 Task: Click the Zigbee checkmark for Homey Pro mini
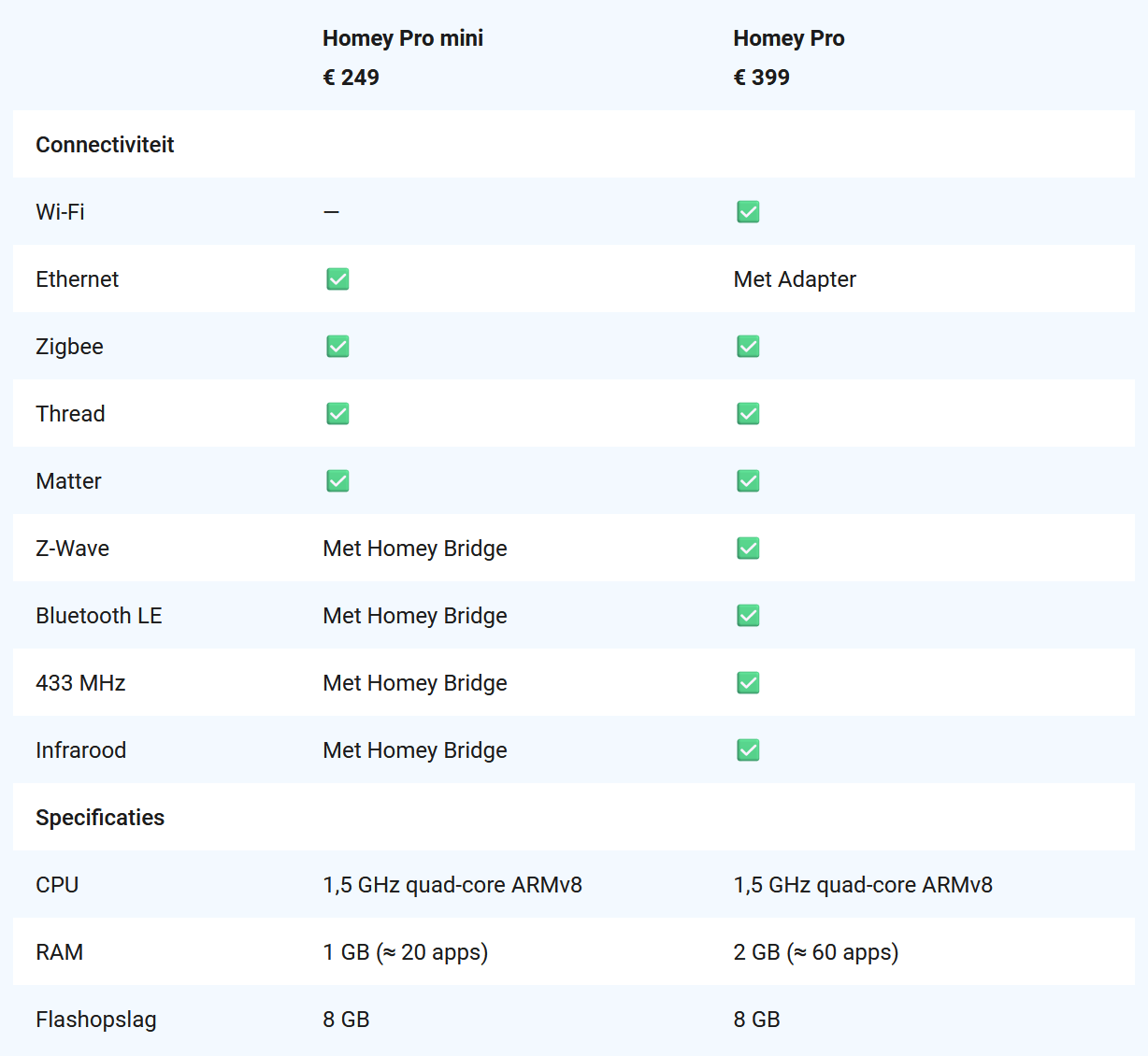(337, 347)
